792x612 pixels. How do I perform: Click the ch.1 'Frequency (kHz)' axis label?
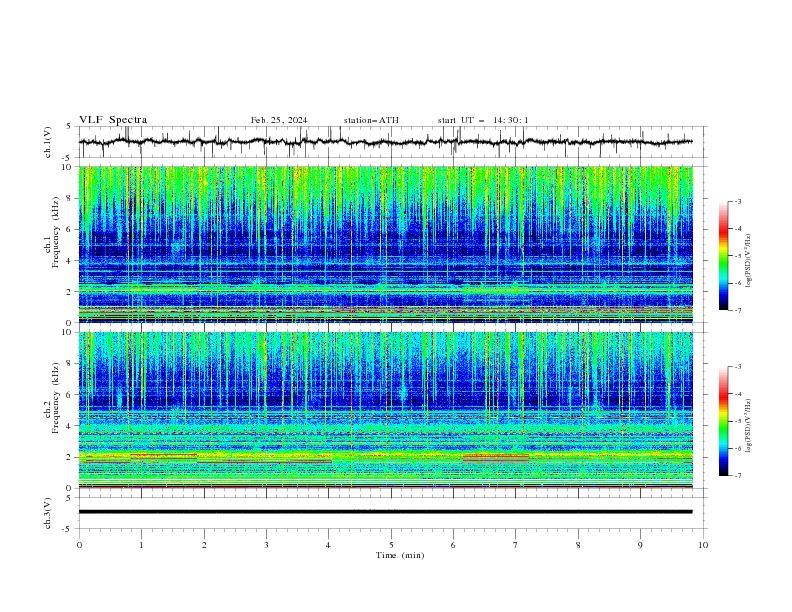click(x=56, y=232)
